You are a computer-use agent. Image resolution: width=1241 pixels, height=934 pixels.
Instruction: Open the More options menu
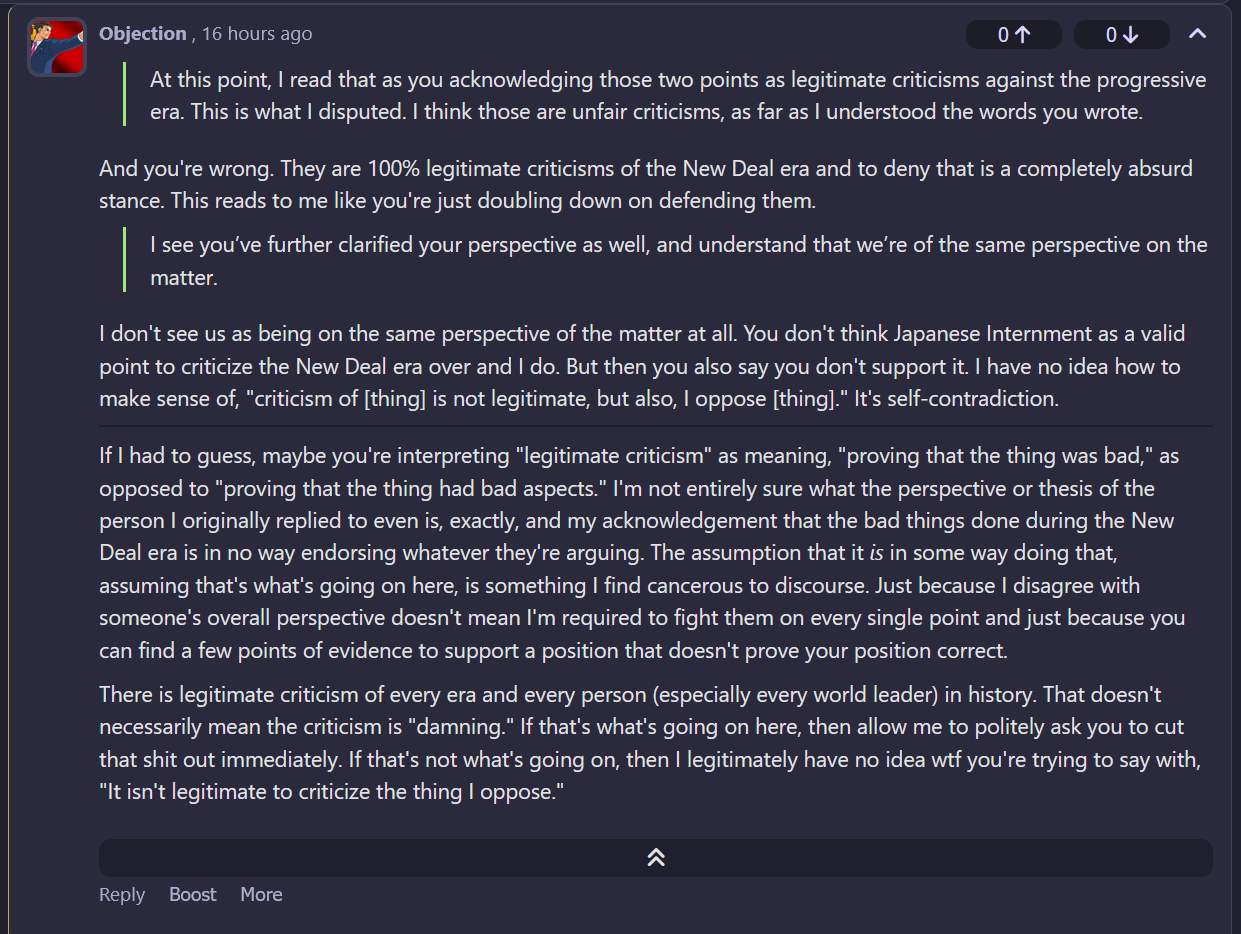261,894
